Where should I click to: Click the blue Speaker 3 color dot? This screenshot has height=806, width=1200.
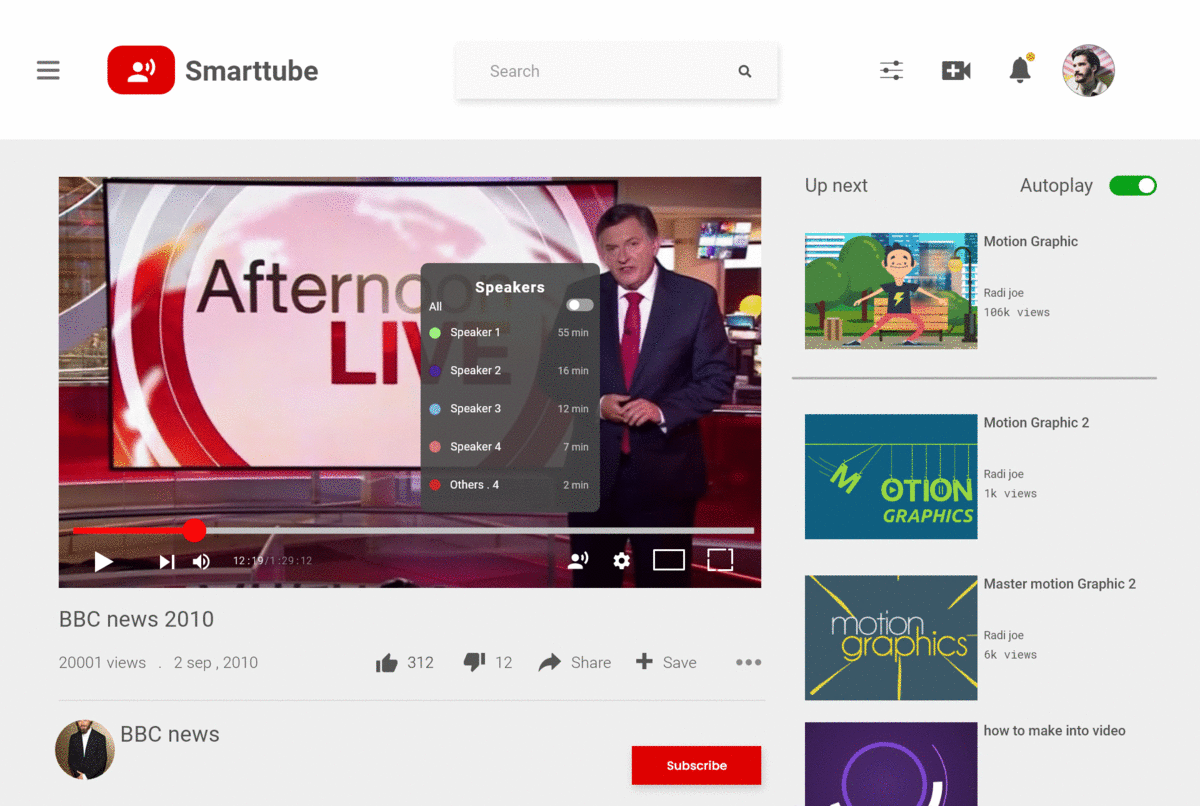point(435,409)
